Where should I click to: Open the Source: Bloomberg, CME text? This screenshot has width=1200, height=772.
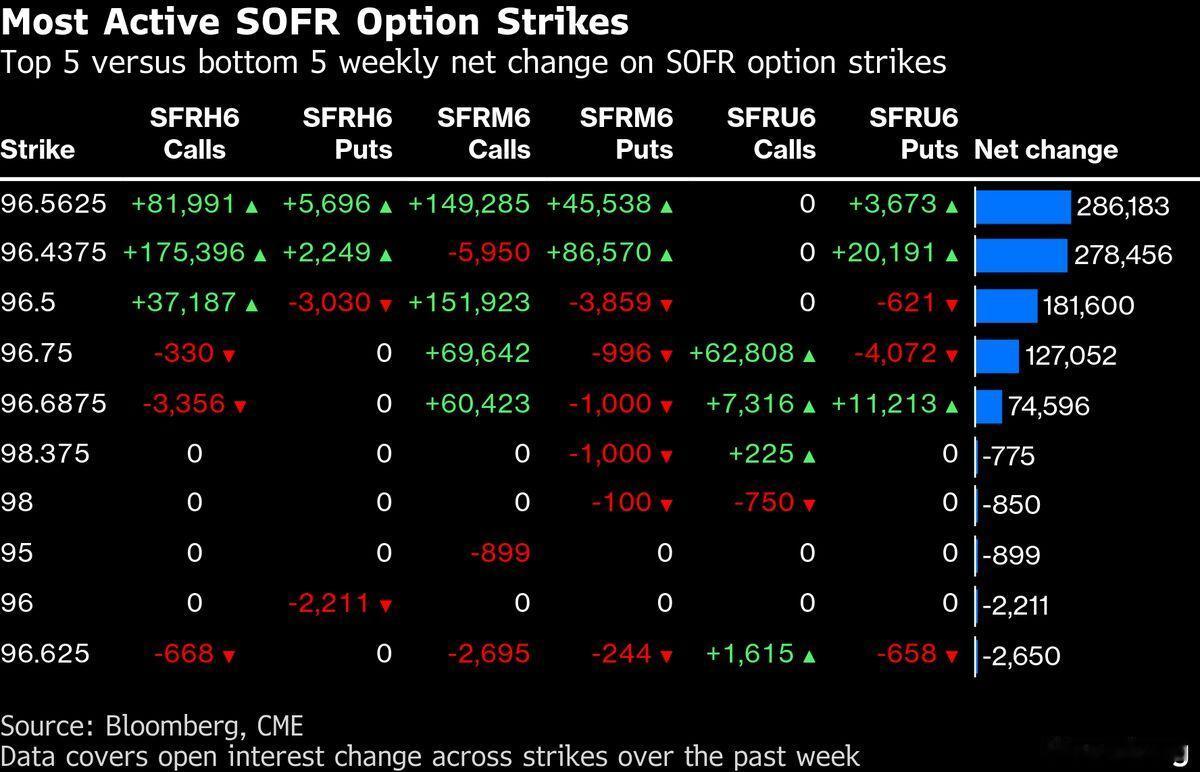pyautogui.click(x=152, y=725)
